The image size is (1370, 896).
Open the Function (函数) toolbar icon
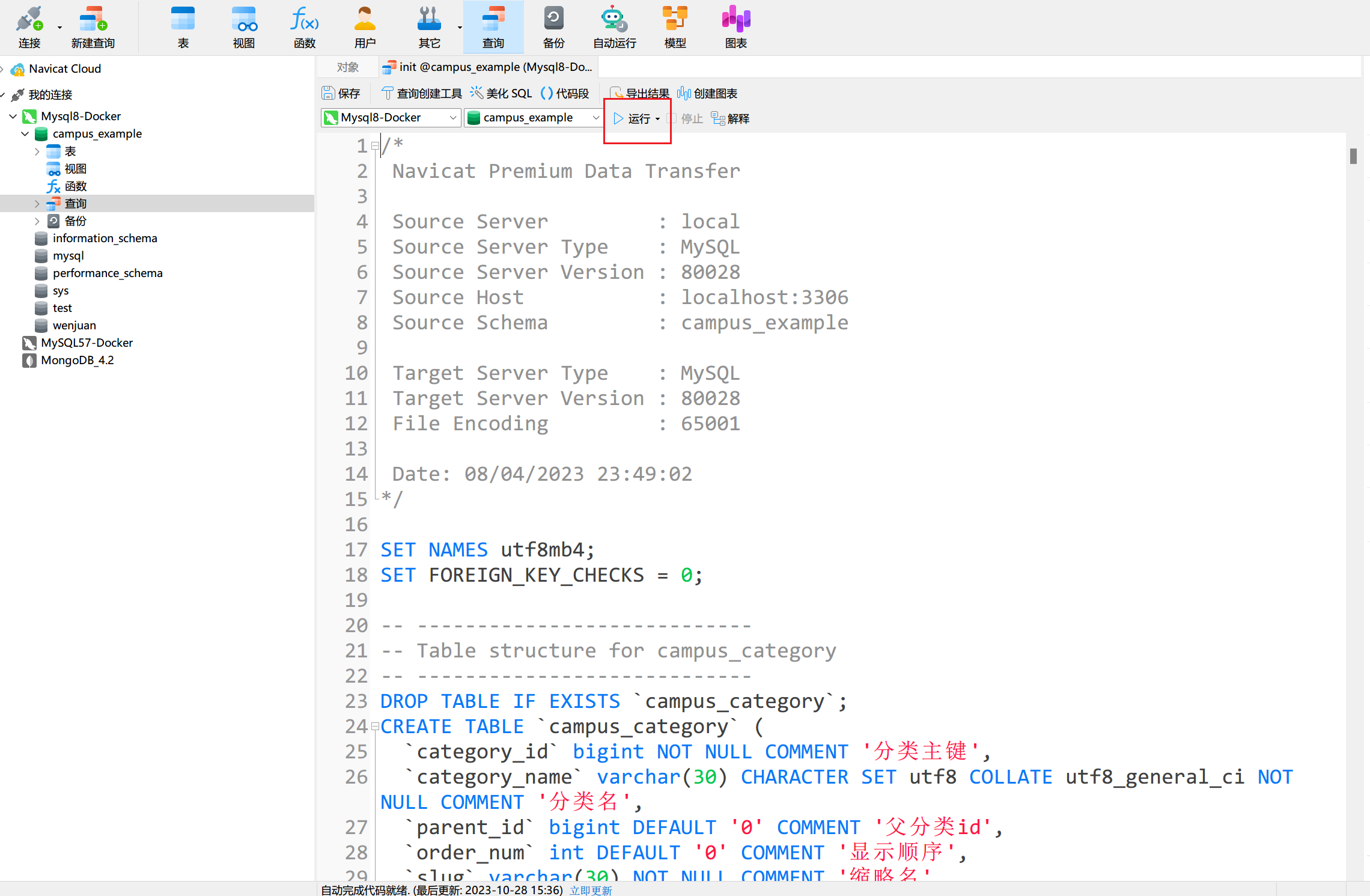click(x=305, y=26)
